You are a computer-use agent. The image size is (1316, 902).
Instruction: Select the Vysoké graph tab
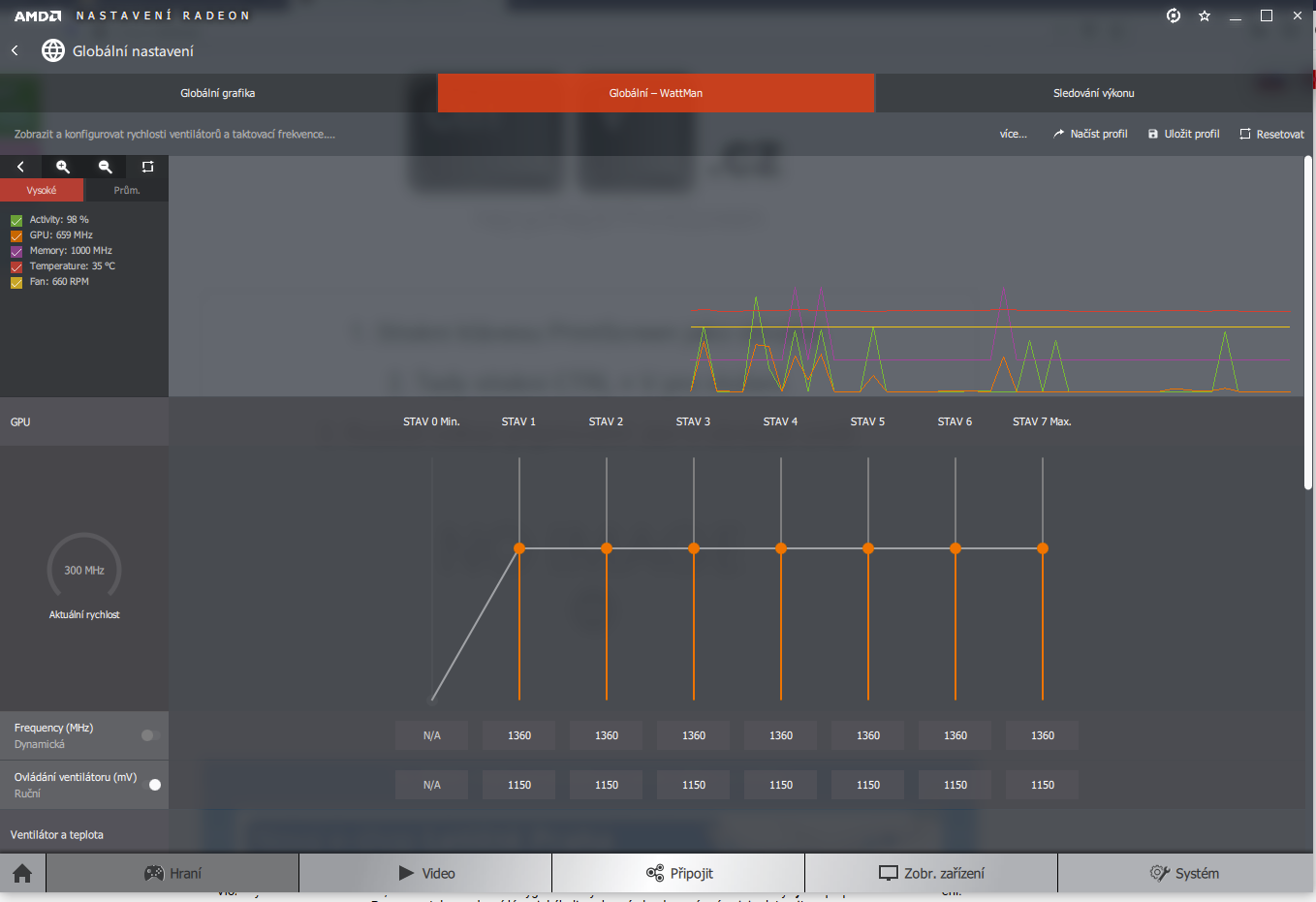coord(42,190)
